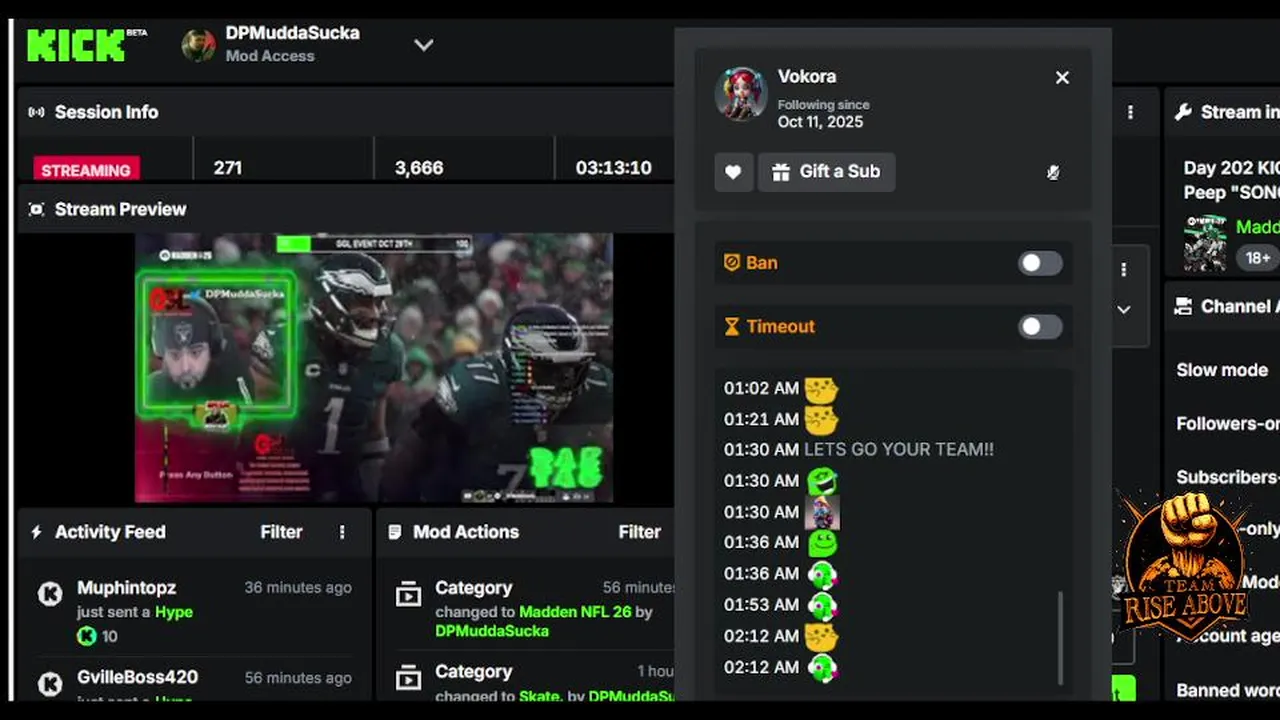Open Muphintopz in the Activity Feed

pos(126,588)
